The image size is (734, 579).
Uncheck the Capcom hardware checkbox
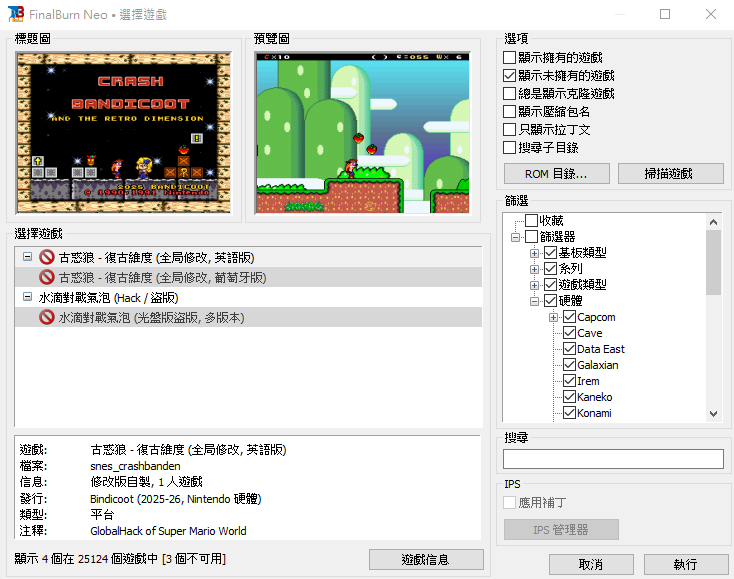click(569, 317)
